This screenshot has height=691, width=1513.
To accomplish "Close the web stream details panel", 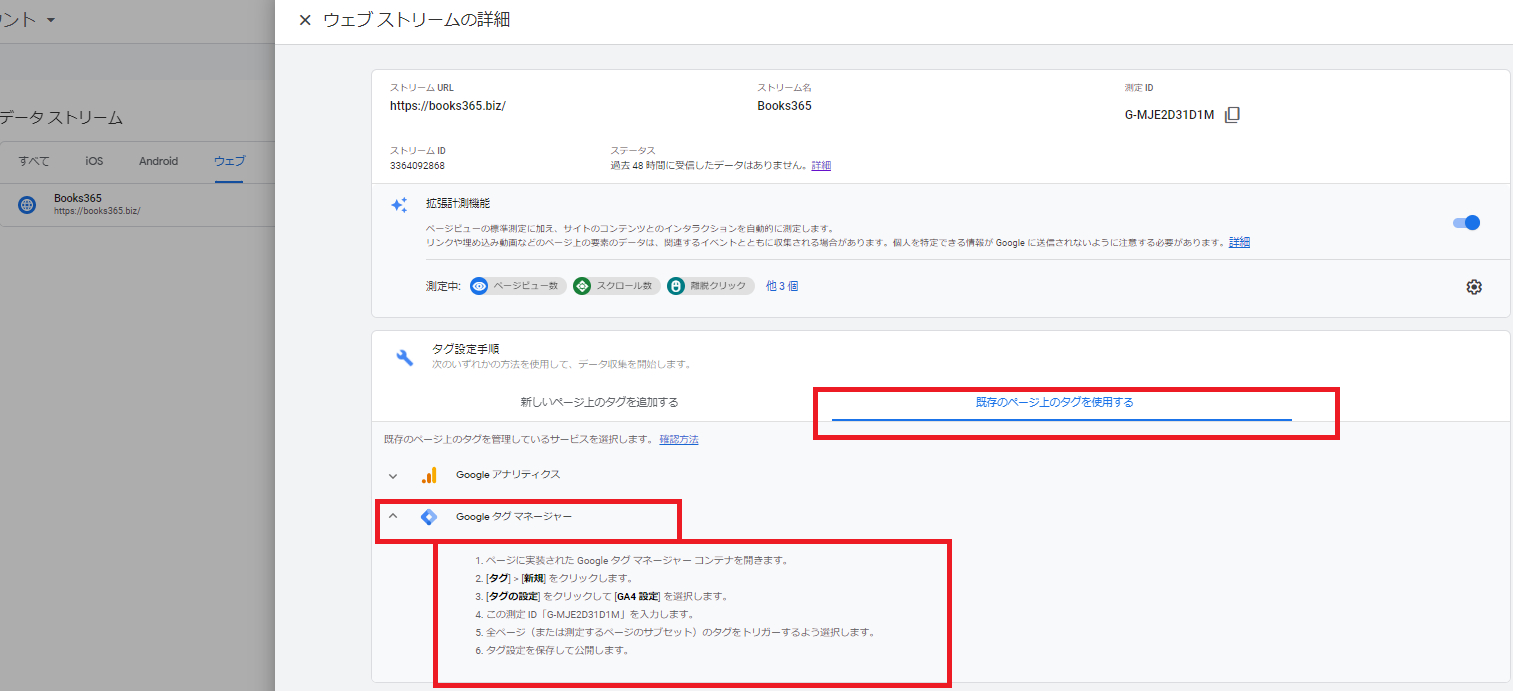I will click(x=305, y=20).
